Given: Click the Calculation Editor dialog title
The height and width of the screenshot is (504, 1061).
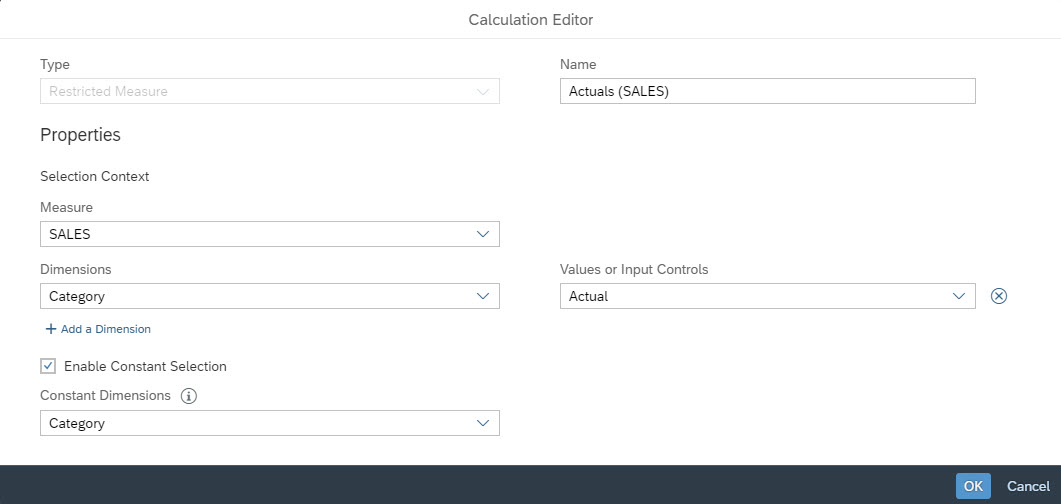Looking at the screenshot, I should [x=530, y=20].
